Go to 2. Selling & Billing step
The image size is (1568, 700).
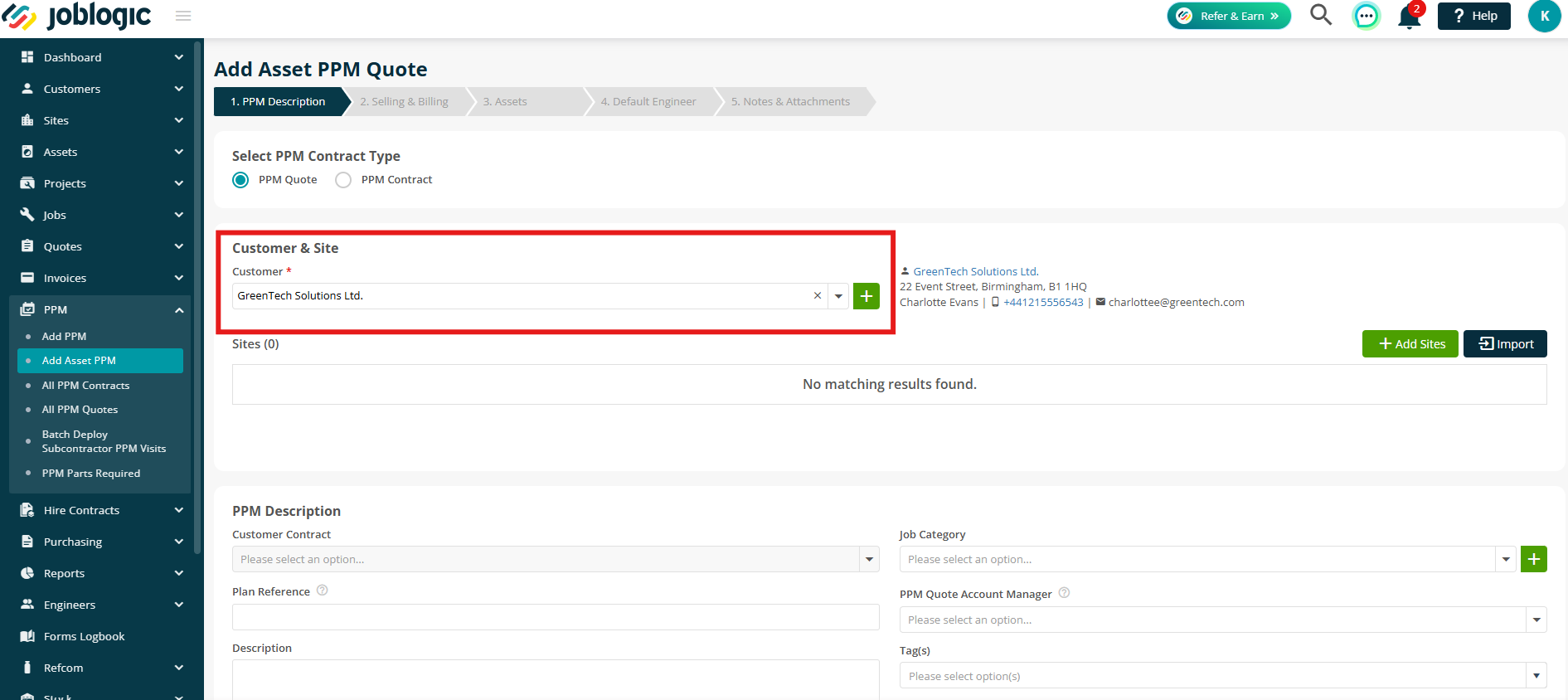tap(404, 101)
